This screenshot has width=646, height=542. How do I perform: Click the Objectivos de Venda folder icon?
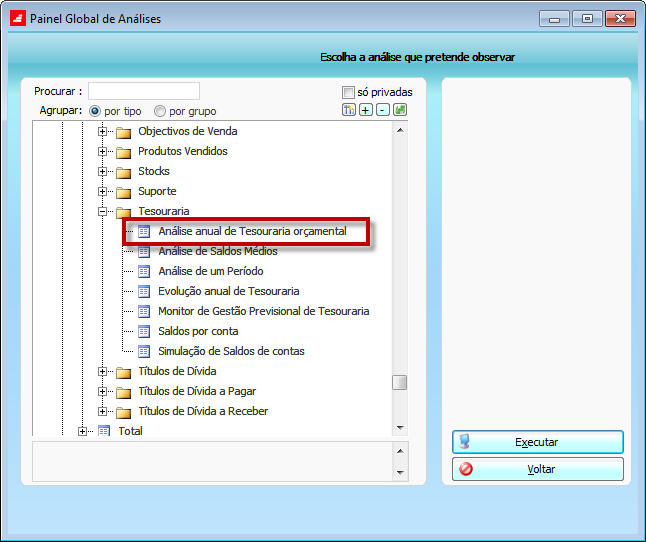123,132
